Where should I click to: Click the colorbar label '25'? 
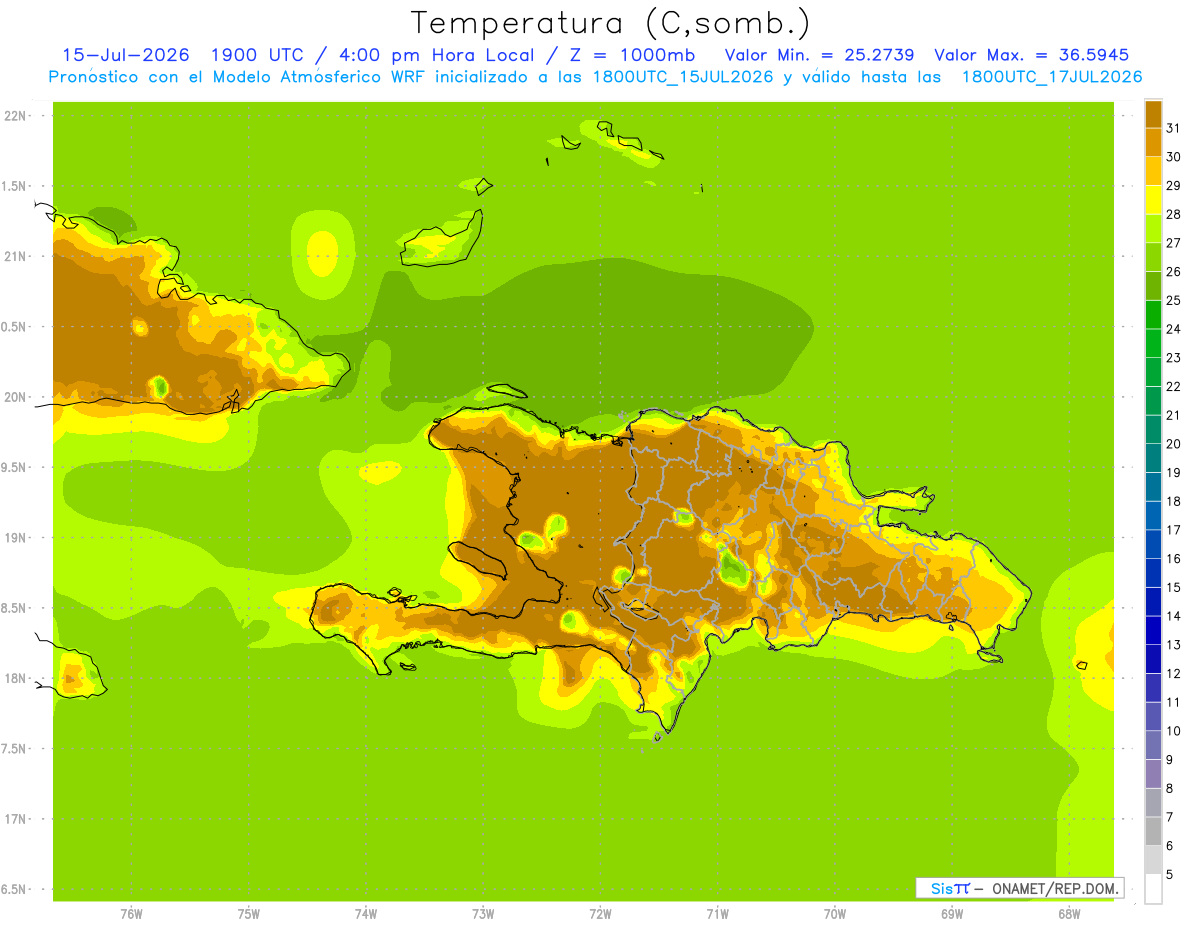1174,300
